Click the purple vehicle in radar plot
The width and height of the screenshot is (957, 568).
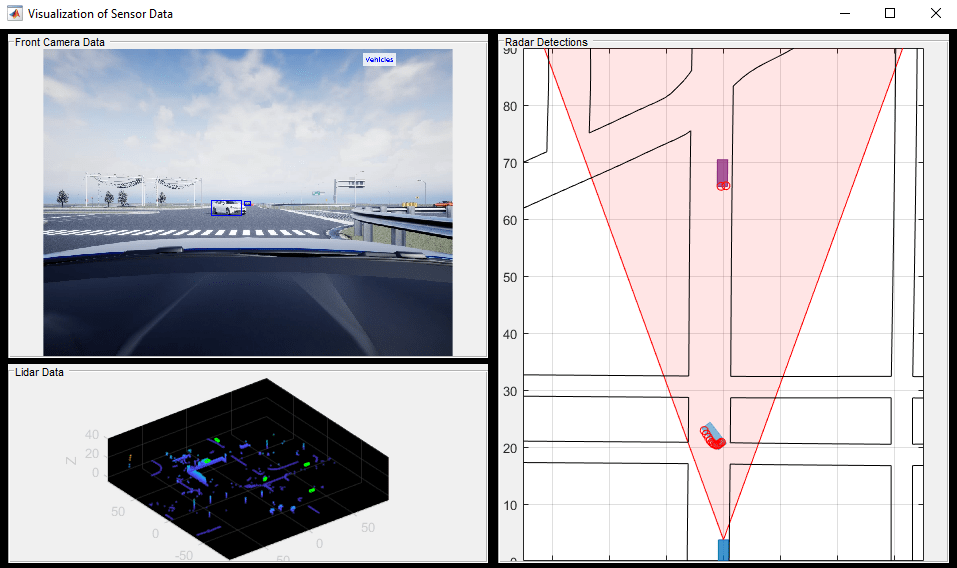click(x=723, y=173)
